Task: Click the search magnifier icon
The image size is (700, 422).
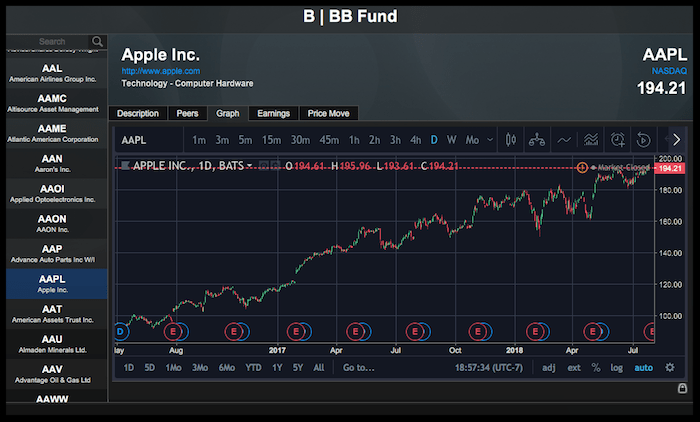Action: [97, 42]
